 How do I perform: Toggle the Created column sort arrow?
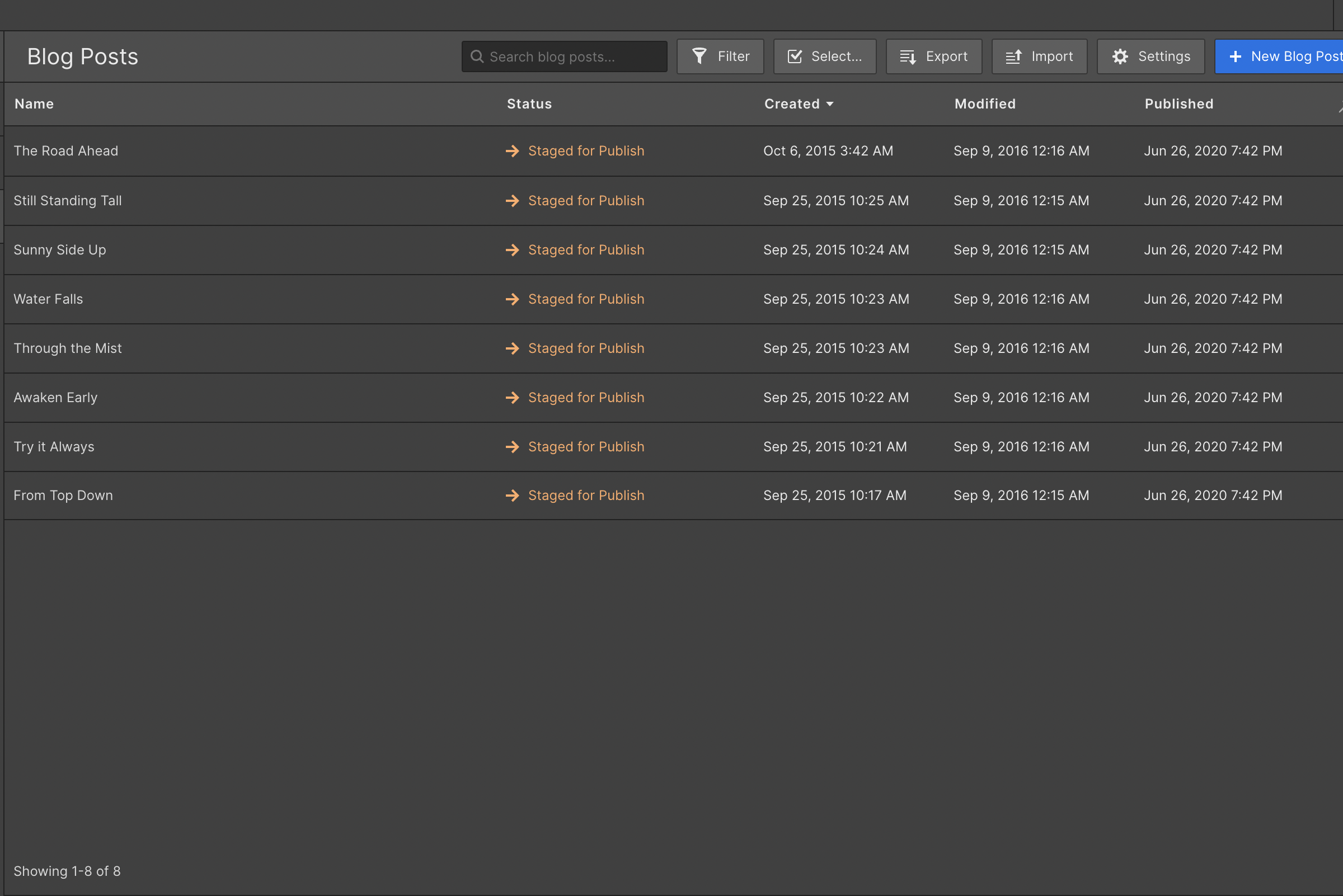(830, 104)
